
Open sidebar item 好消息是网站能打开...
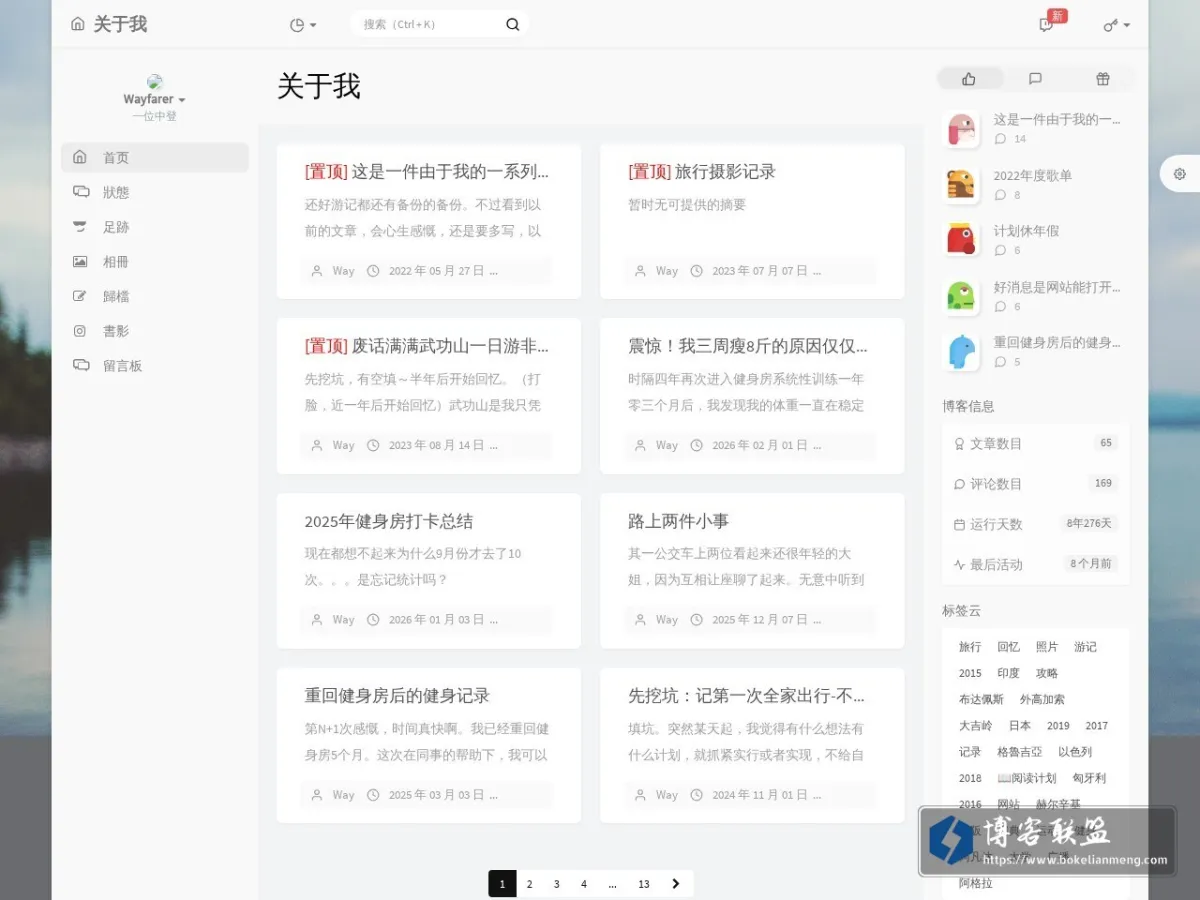(1057, 287)
